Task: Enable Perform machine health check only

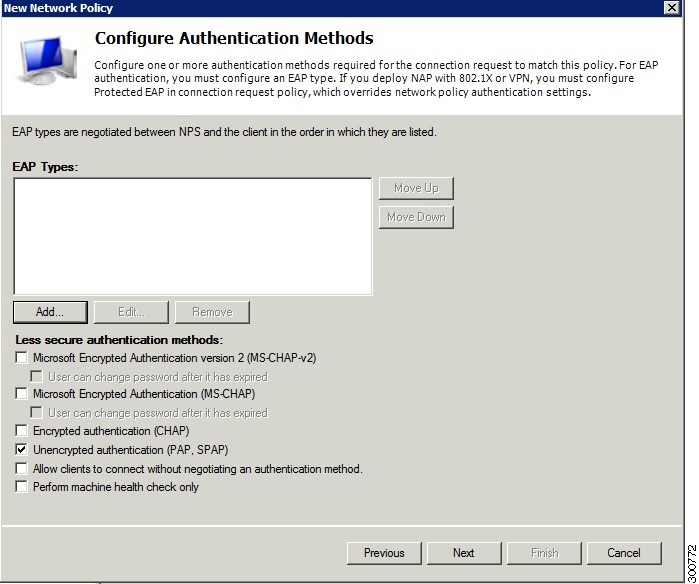Action: pos(21,486)
